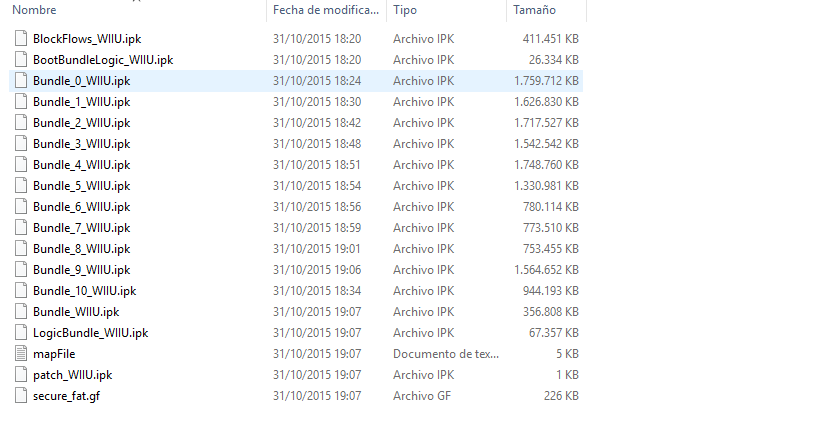Screen dimensions: 835x440
Task: Sort files by the Tipo column header
Action: (405, 10)
